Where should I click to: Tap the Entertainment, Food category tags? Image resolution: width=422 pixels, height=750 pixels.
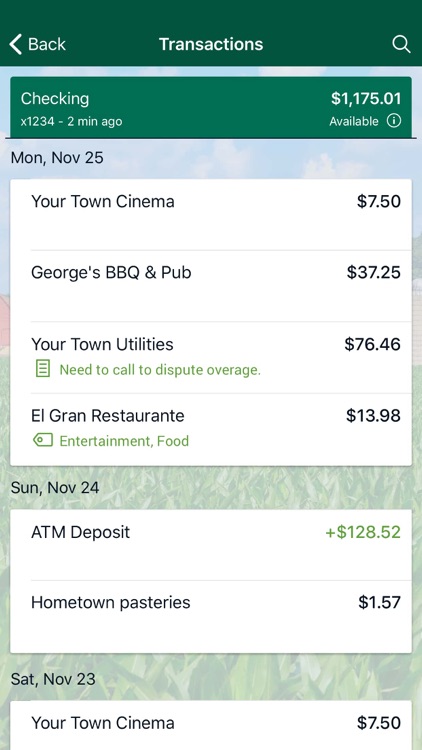click(124, 441)
